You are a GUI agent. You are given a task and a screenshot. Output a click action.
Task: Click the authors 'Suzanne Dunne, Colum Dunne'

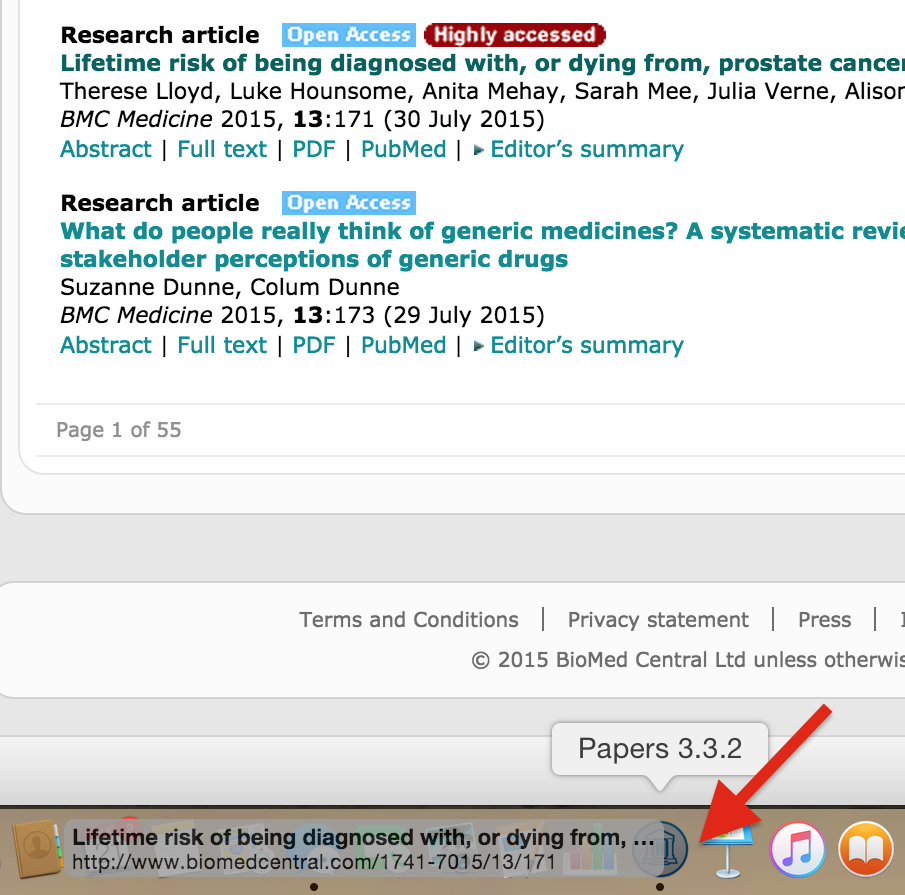point(230,287)
